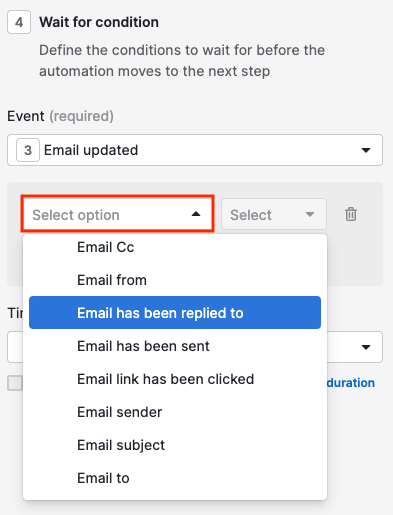Choose Email Cc from the list
The height and width of the screenshot is (515, 393).
[x=175, y=247]
